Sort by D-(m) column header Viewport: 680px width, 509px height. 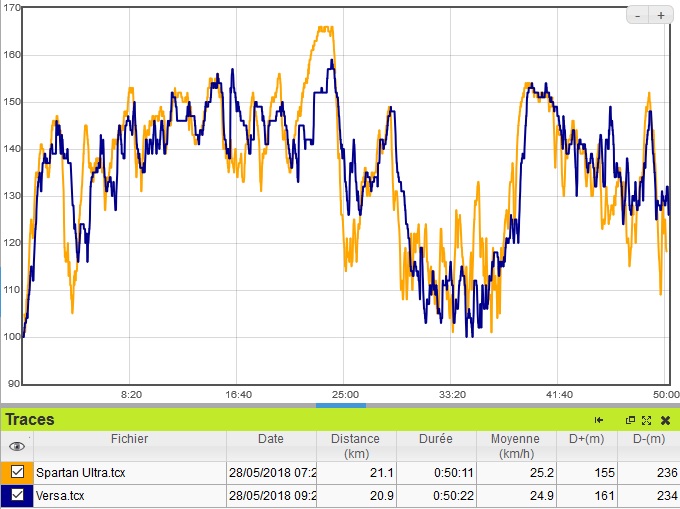(648, 439)
